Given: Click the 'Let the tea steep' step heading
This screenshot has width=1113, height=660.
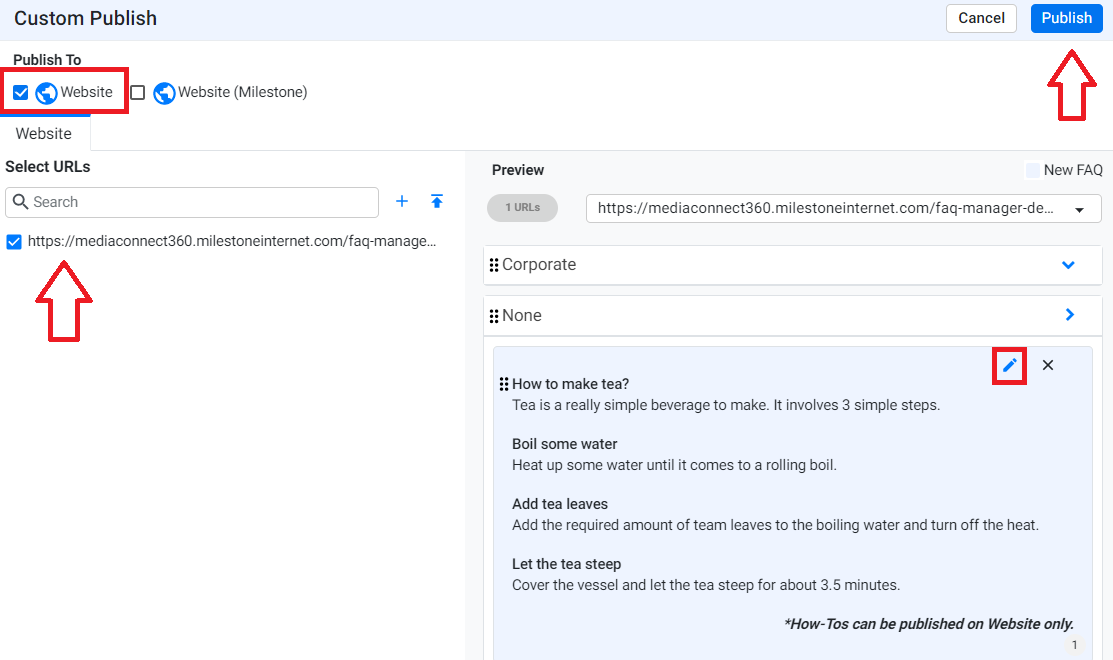Looking at the screenshot, I should point(566,564).
